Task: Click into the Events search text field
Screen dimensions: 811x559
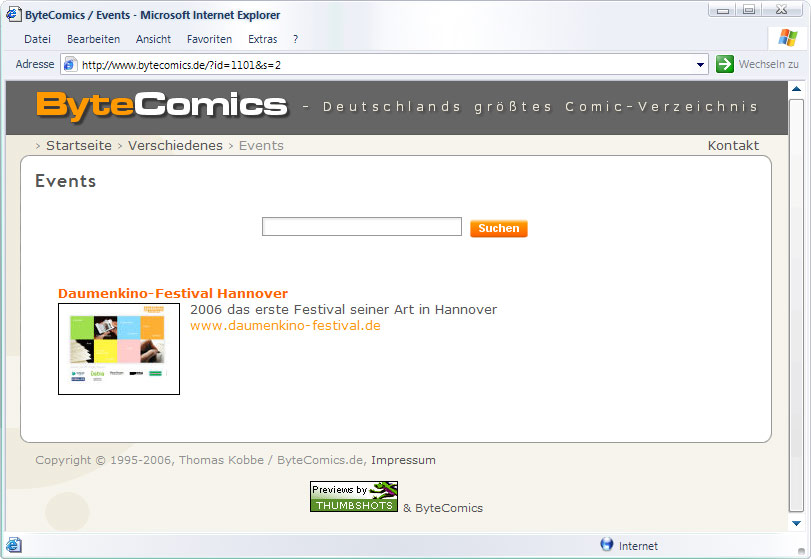Action: (x=361, y=227)
